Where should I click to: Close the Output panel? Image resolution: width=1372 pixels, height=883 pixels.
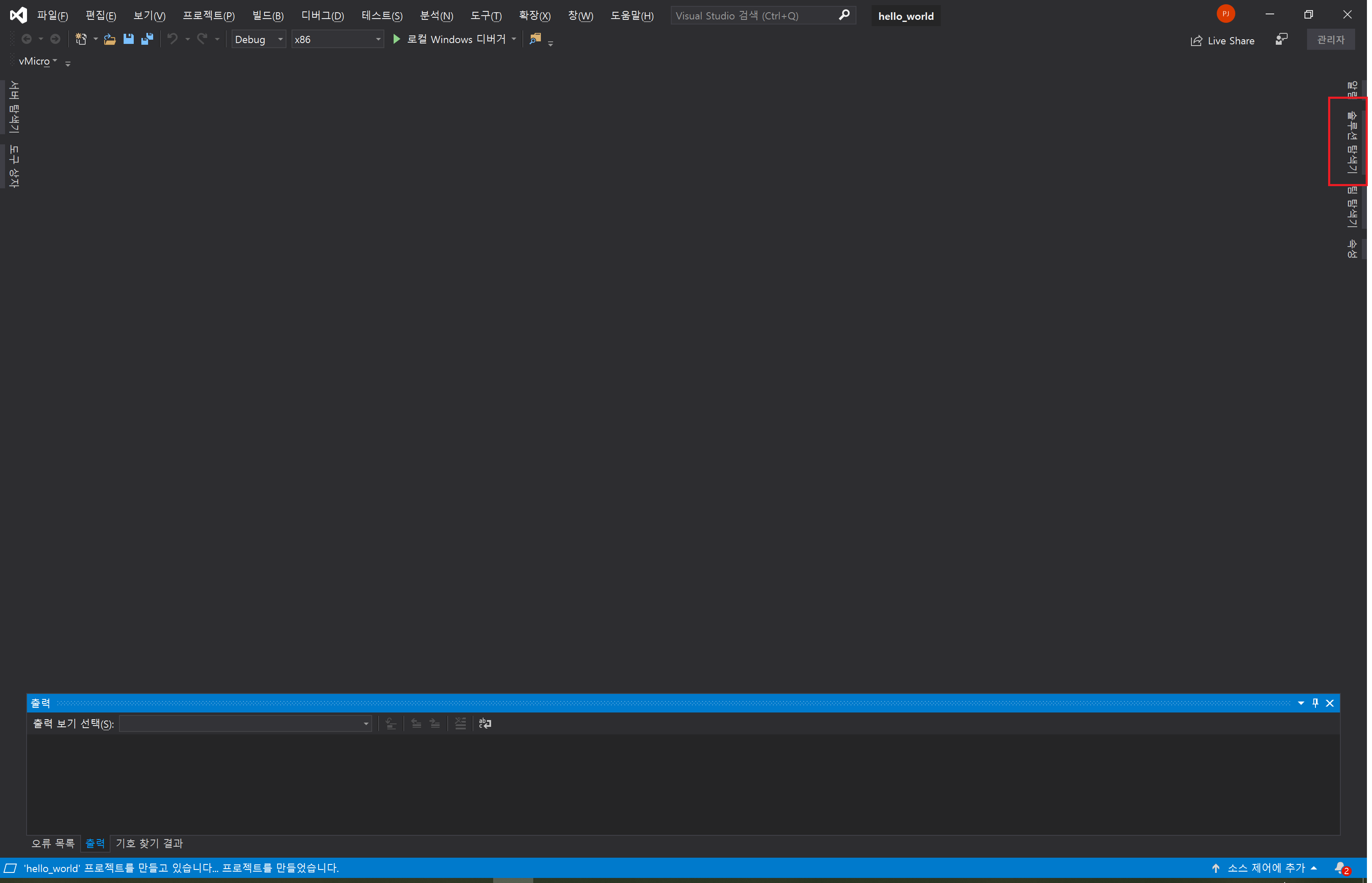[x=1329, y=703]
